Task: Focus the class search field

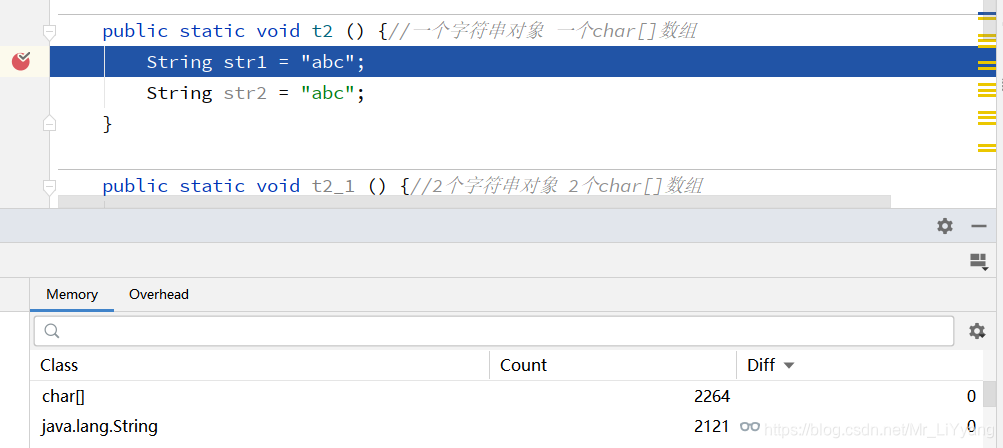Action: 494,331
